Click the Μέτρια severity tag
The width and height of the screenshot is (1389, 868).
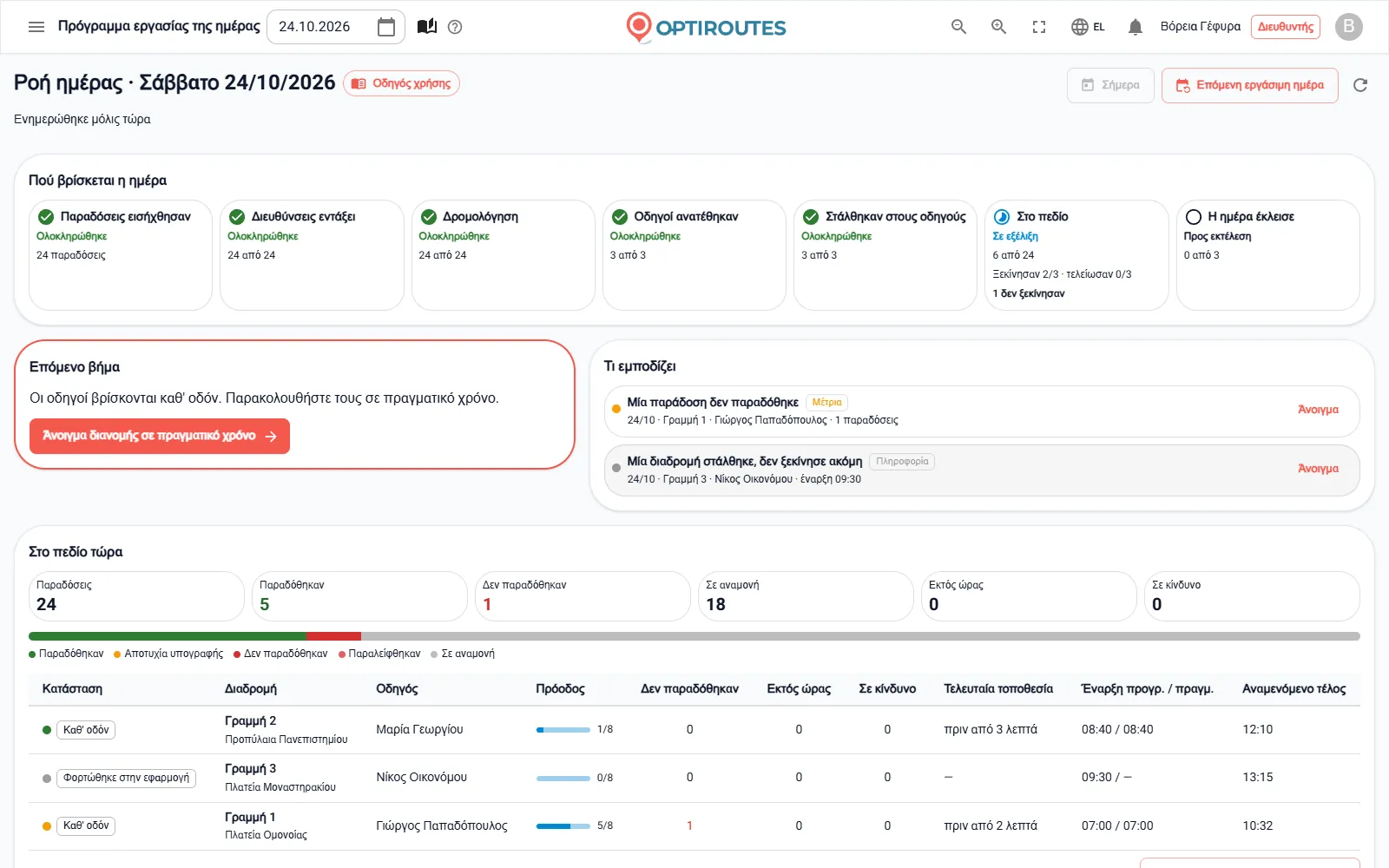point(827,402)
